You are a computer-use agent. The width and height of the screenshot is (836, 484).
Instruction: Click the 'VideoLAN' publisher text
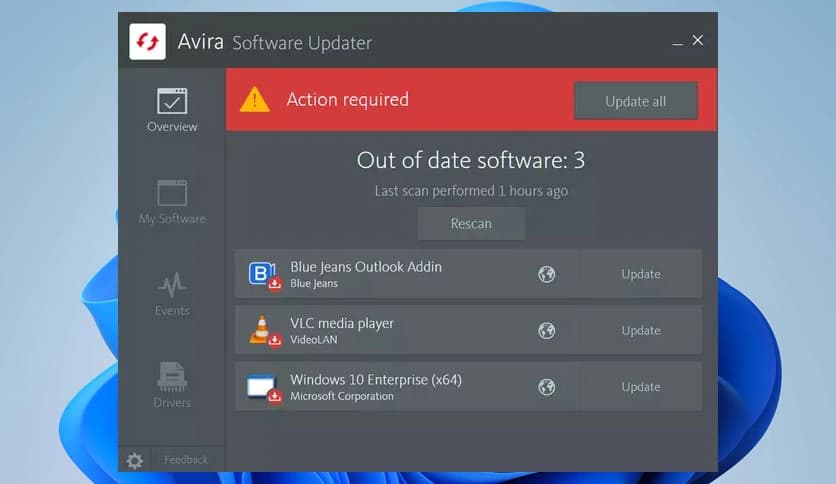click(x=314, y=340)
